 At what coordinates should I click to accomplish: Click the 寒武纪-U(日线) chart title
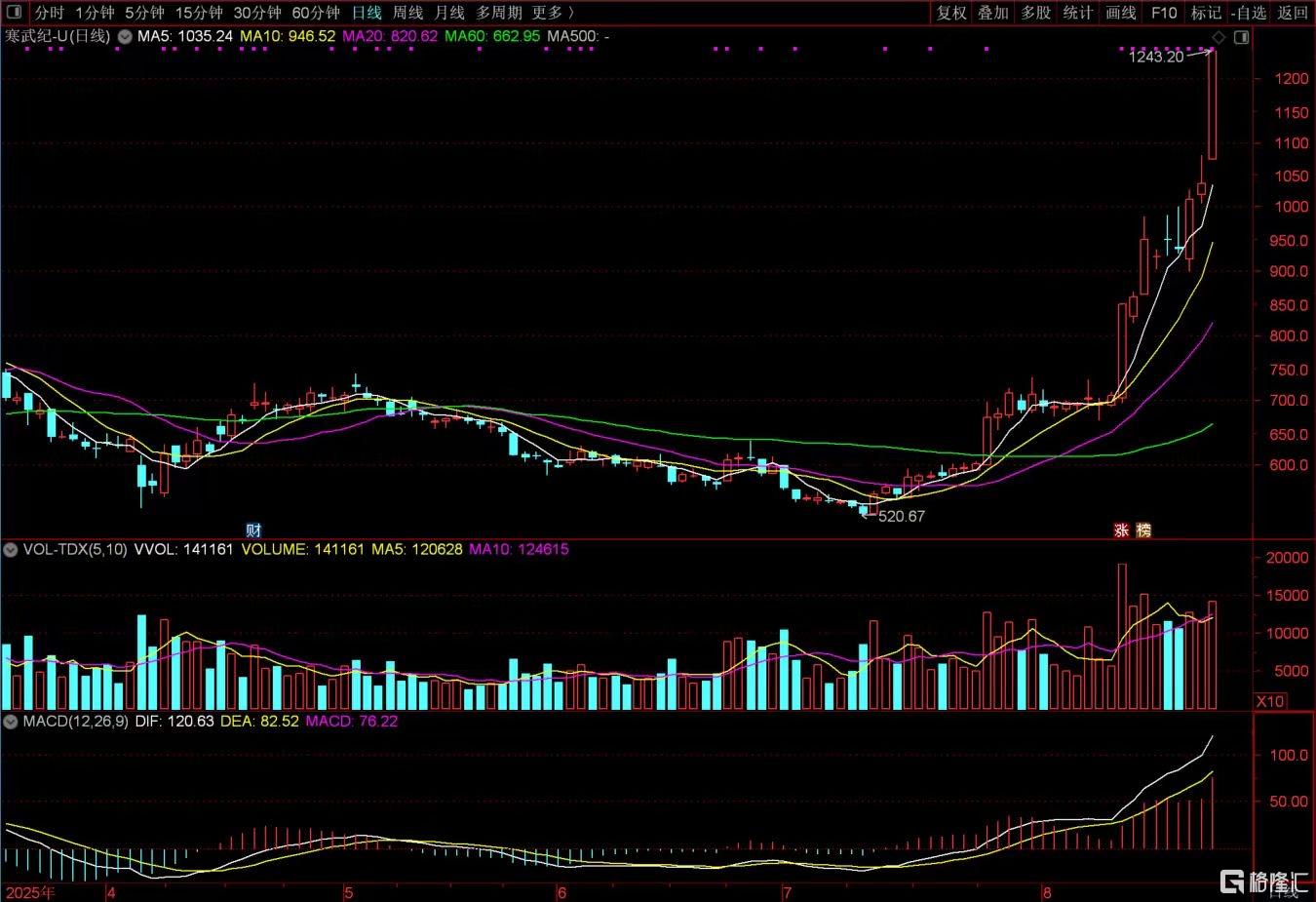pos(58,36)
